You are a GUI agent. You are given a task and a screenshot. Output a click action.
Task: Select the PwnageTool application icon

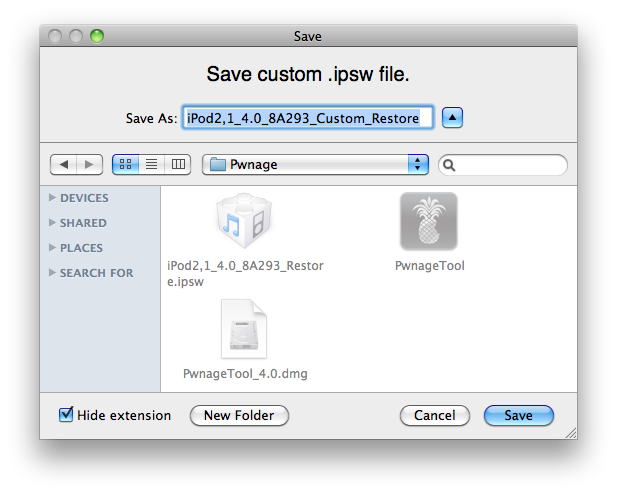[x=429, y=222]
